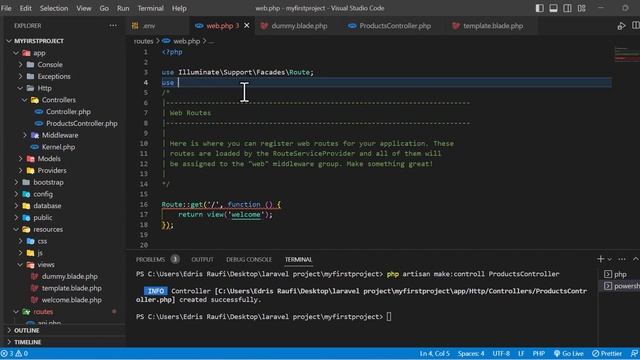
Task: Toggle the secondary sidebar layout icon
Action: [567, 8]
